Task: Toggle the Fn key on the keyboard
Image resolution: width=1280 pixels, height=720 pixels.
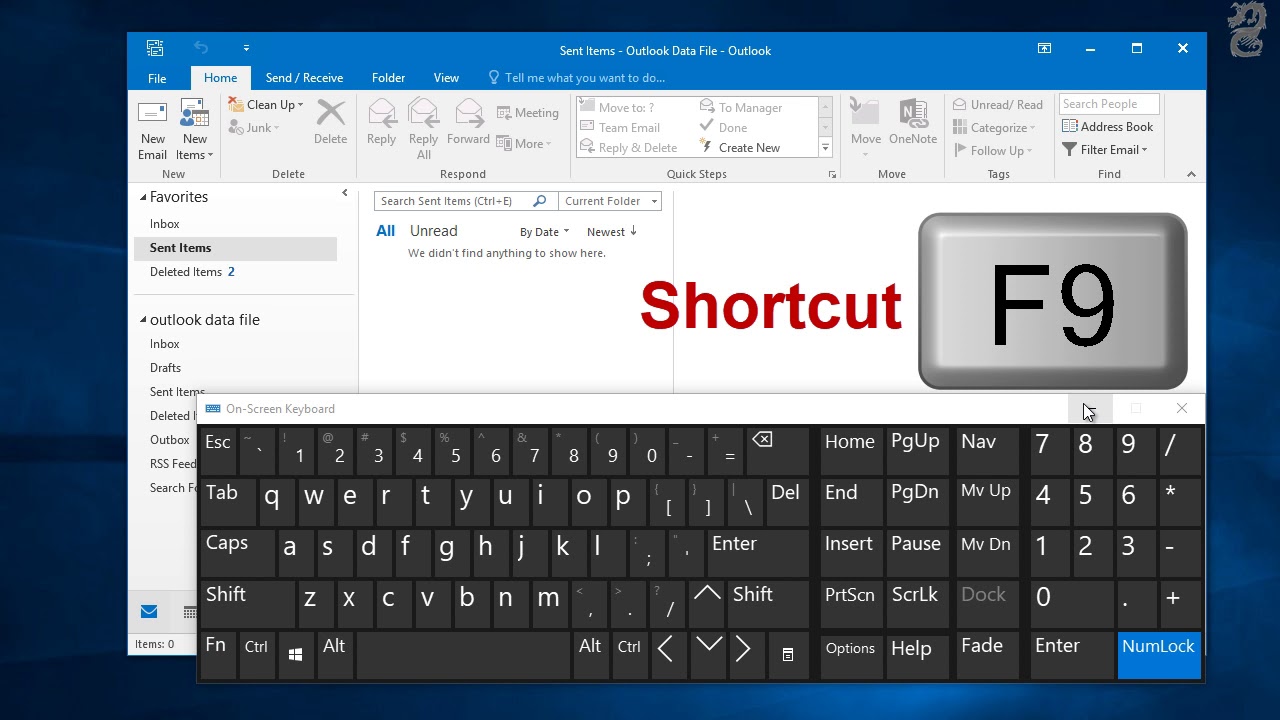Action: point(217,654)
